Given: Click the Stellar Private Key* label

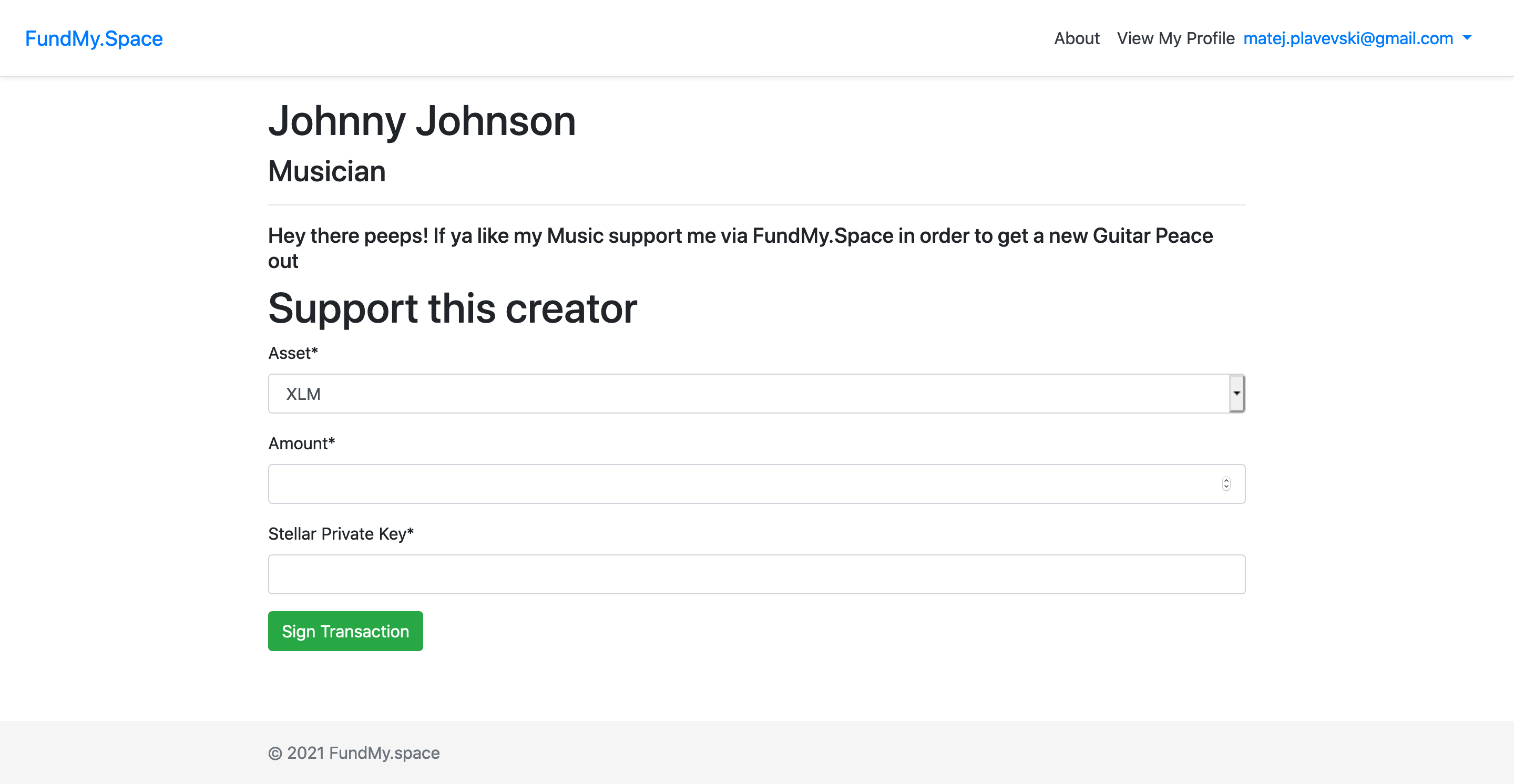Looking at the screenshot, I should (x=341, y=534).
